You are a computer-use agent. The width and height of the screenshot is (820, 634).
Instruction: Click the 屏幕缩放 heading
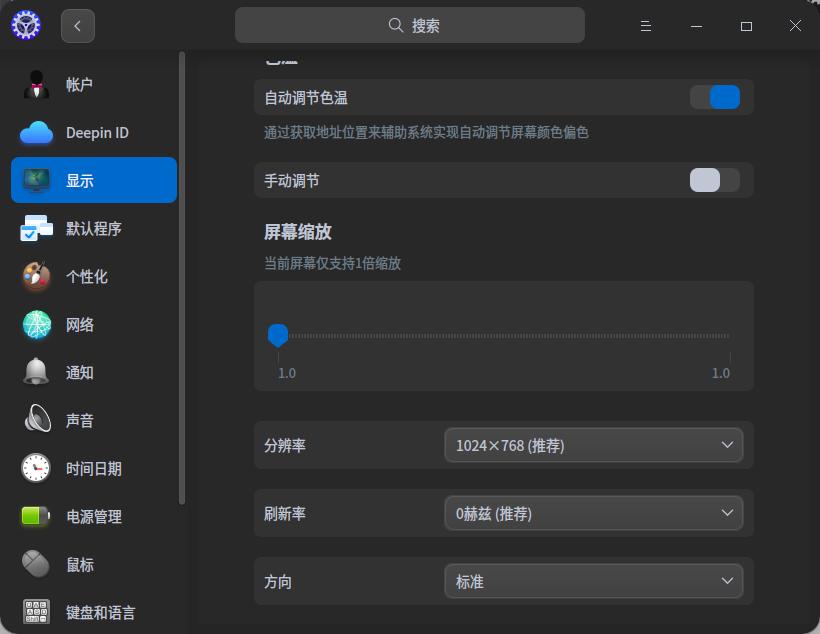pyautogui.click(x=298, y=232)
